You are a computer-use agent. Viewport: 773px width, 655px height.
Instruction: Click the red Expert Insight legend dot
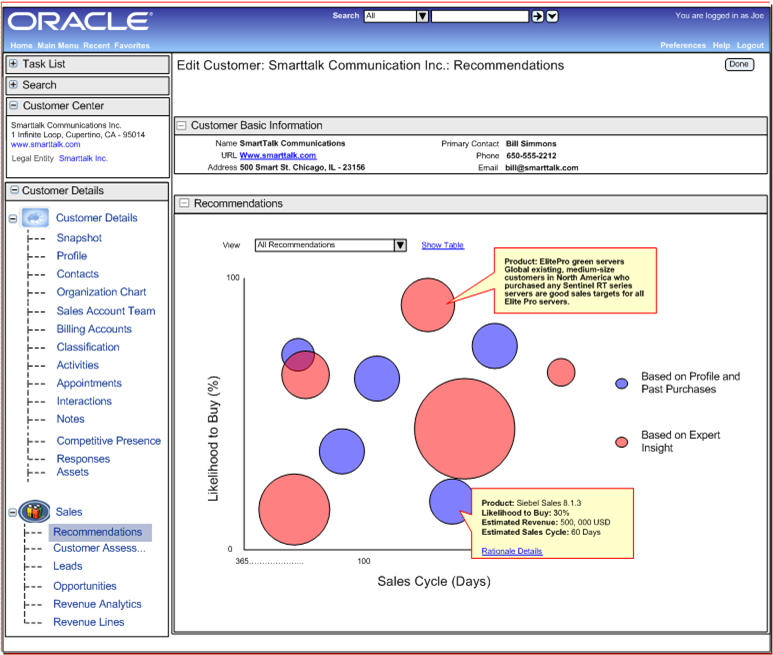point(622,442)
